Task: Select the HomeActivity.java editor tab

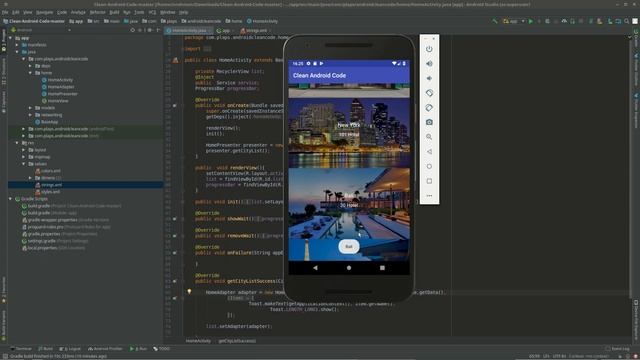Action: (189, 31)
